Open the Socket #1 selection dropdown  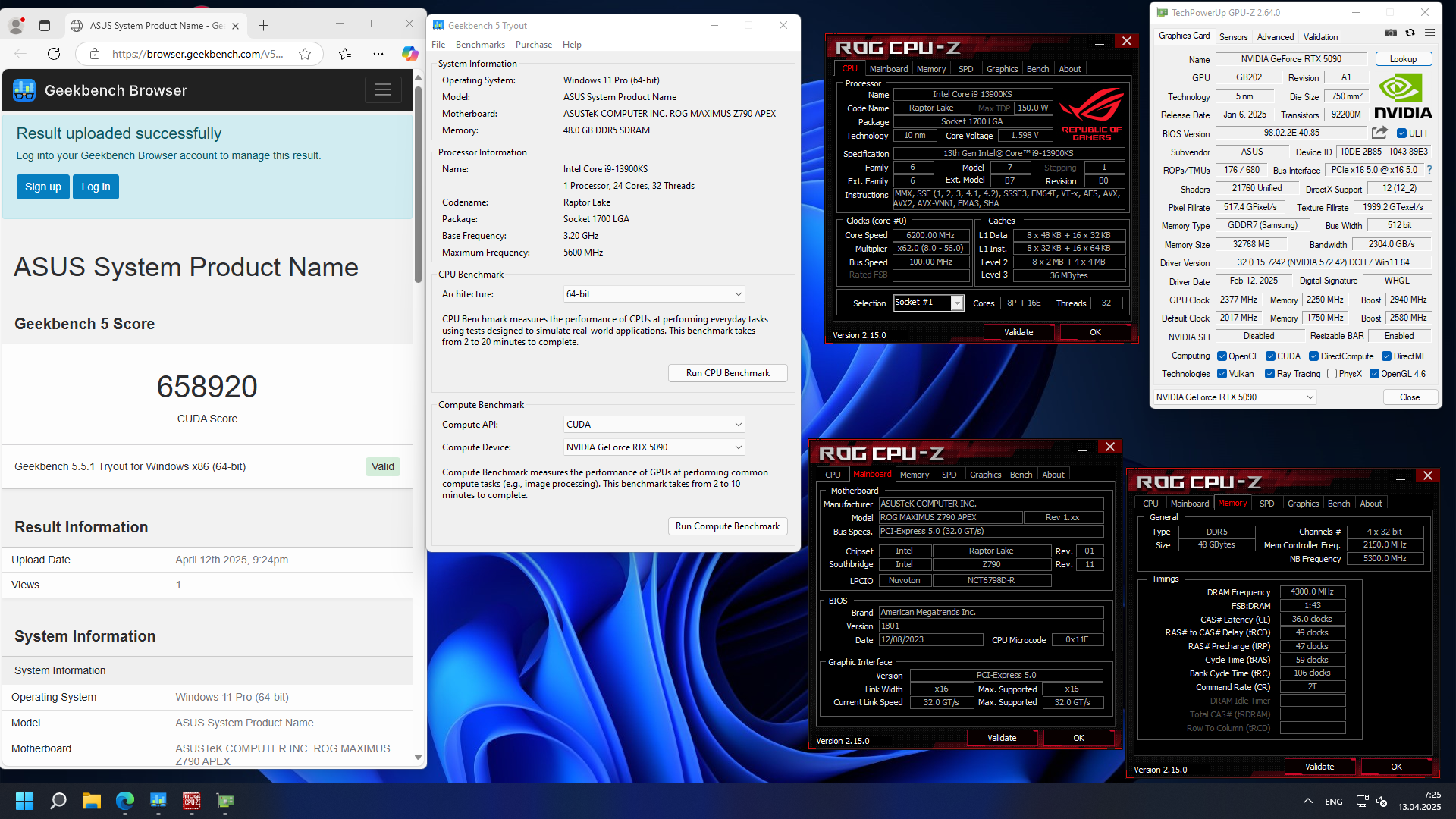[929, 303]
